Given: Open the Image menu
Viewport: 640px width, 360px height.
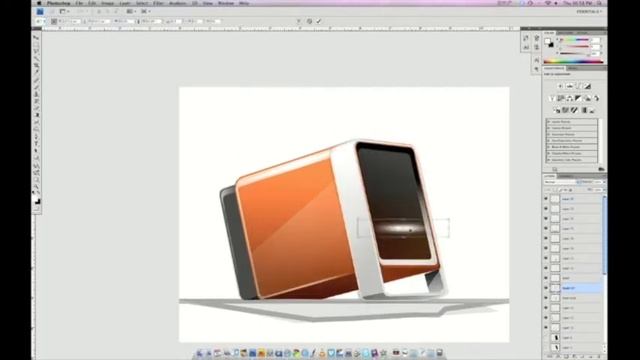Looking at the screenshot, I should click(x=107, y=3).
